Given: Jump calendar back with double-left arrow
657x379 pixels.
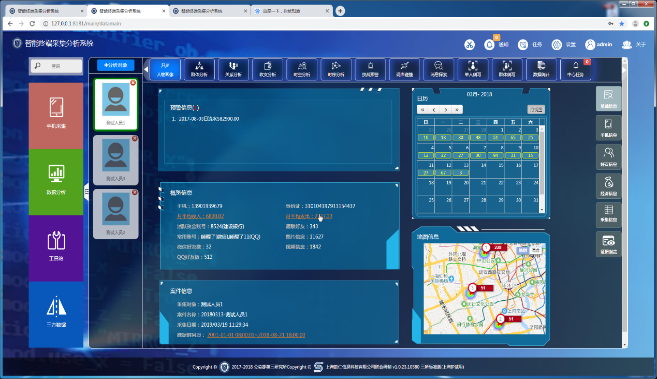Looking at the screenshot, I should (x=423, y=110).
